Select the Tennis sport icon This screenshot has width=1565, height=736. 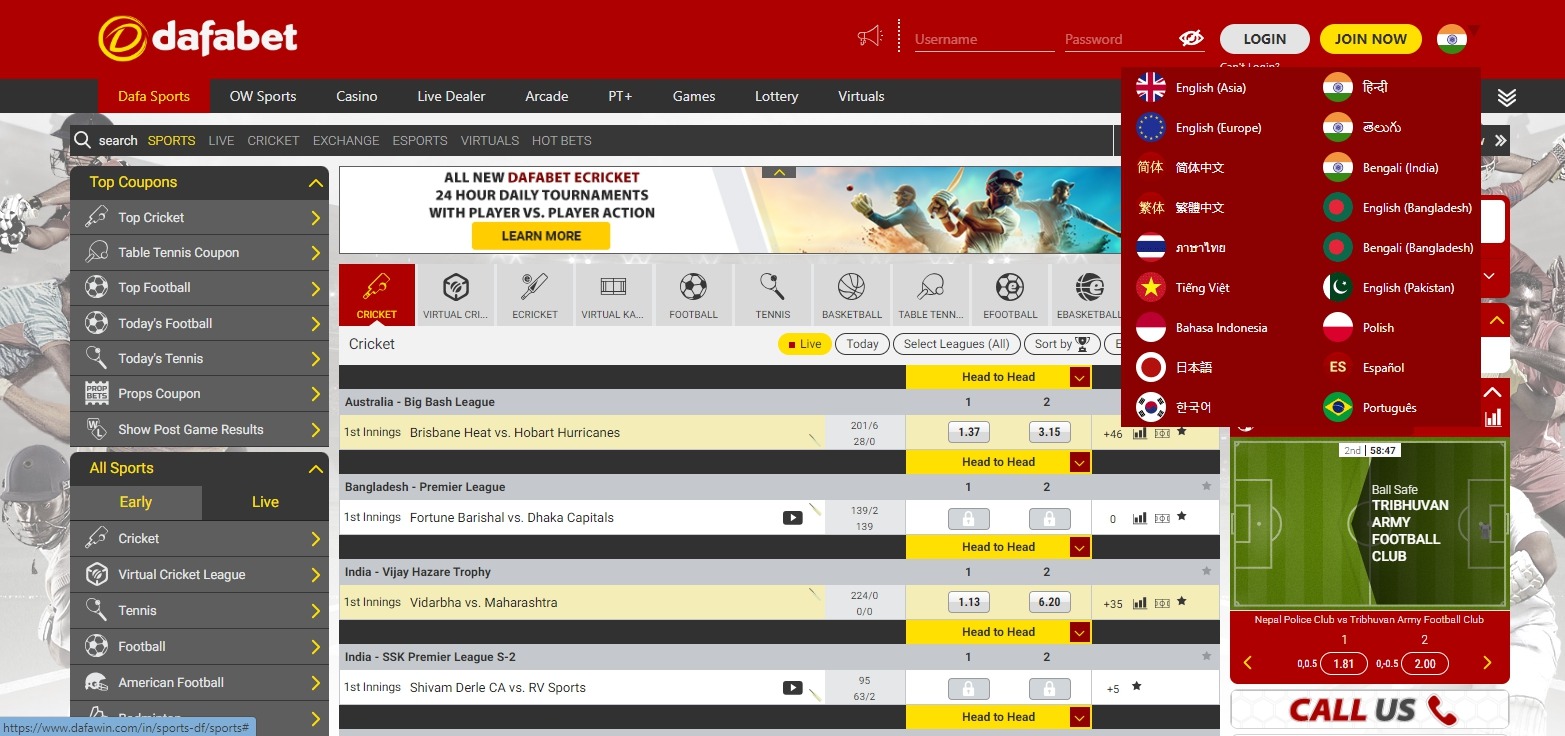tap(772, 294)
